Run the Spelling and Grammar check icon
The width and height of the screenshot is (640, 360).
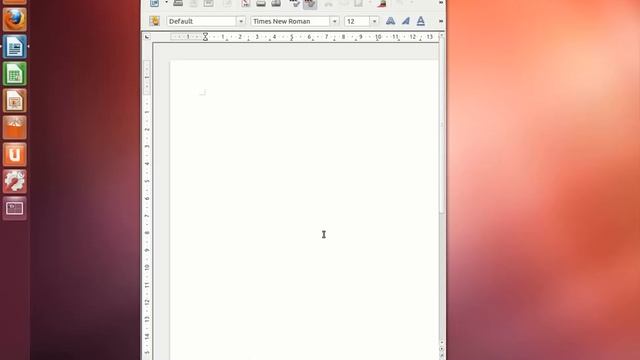(x=295, y=3)
